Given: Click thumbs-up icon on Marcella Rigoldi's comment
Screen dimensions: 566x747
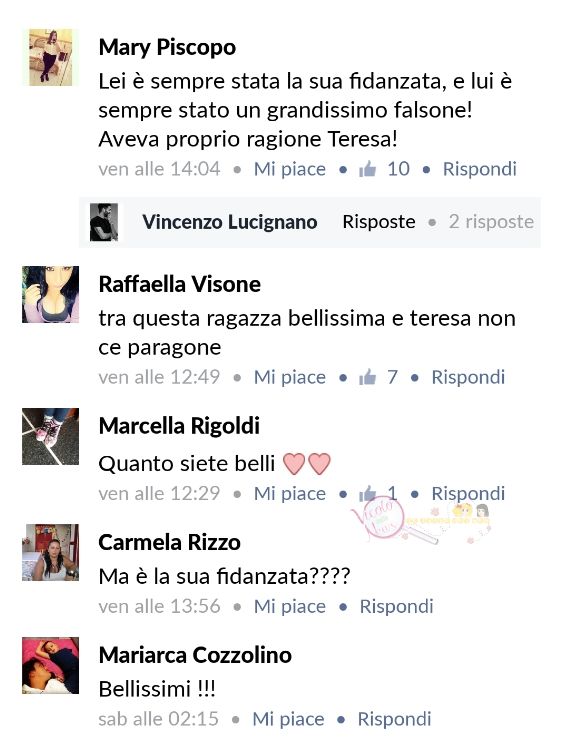Looking at the screenshot, I should coord(367,494).
